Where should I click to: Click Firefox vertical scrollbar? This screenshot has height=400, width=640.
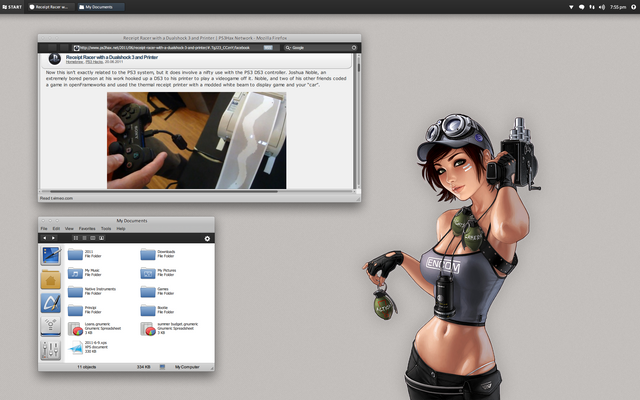coord(358,120)
